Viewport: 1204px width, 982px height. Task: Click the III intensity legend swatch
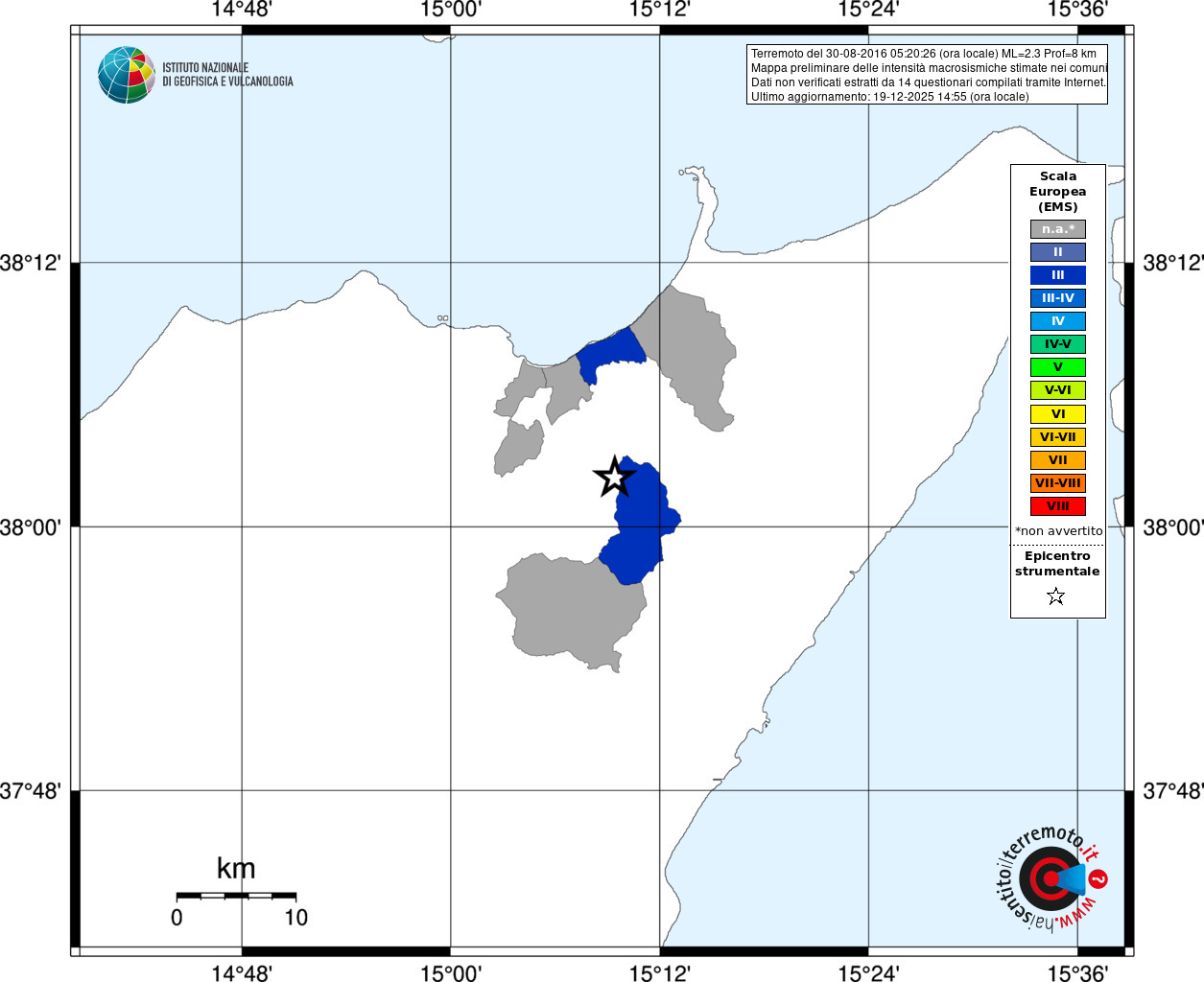pyautogui.click(x=1058, y=275)
